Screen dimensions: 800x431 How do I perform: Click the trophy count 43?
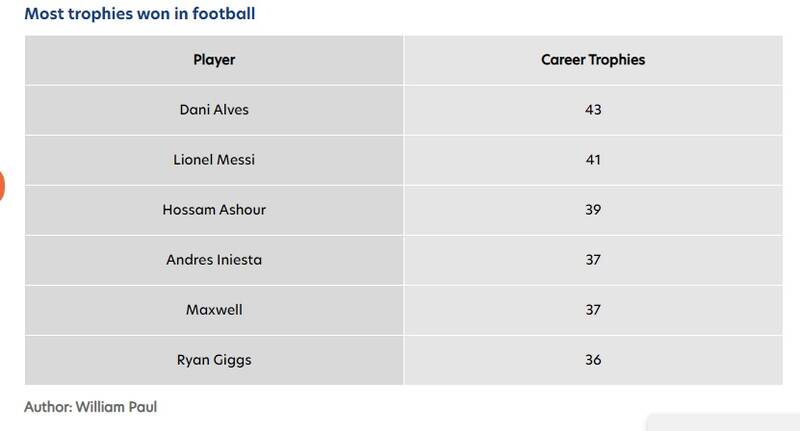tap(593, 110)
